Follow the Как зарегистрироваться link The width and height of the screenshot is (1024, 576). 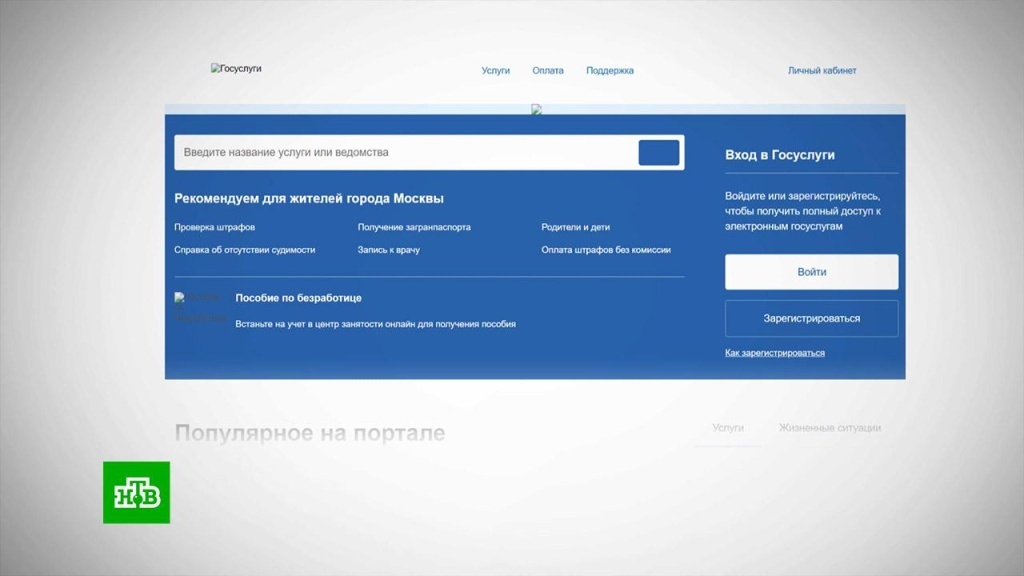(774, 352)
